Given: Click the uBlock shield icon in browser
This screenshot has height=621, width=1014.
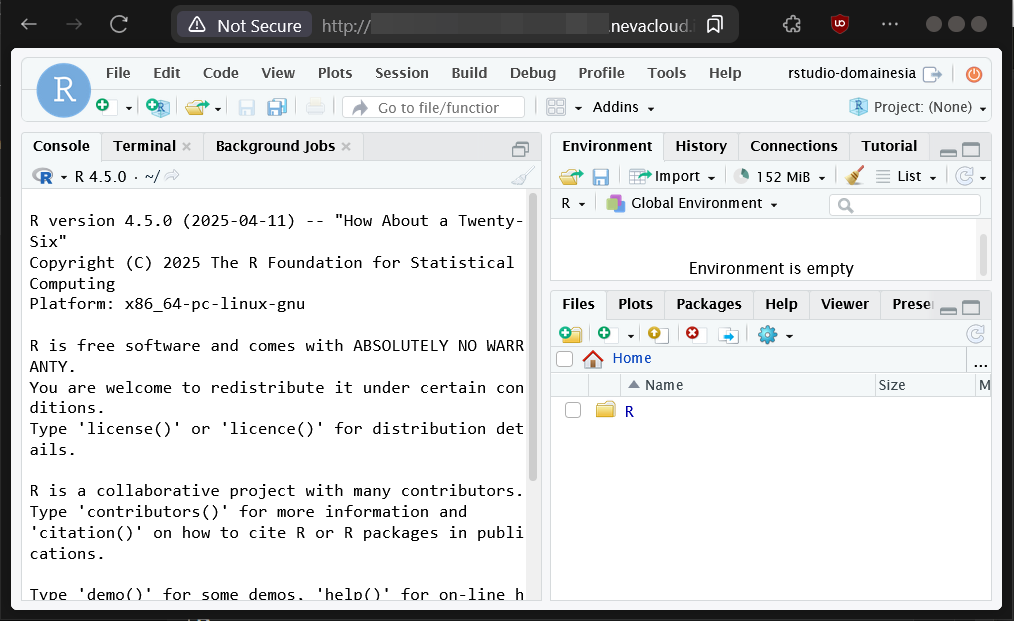Looking at the screenshot, I should coord(839,25).
